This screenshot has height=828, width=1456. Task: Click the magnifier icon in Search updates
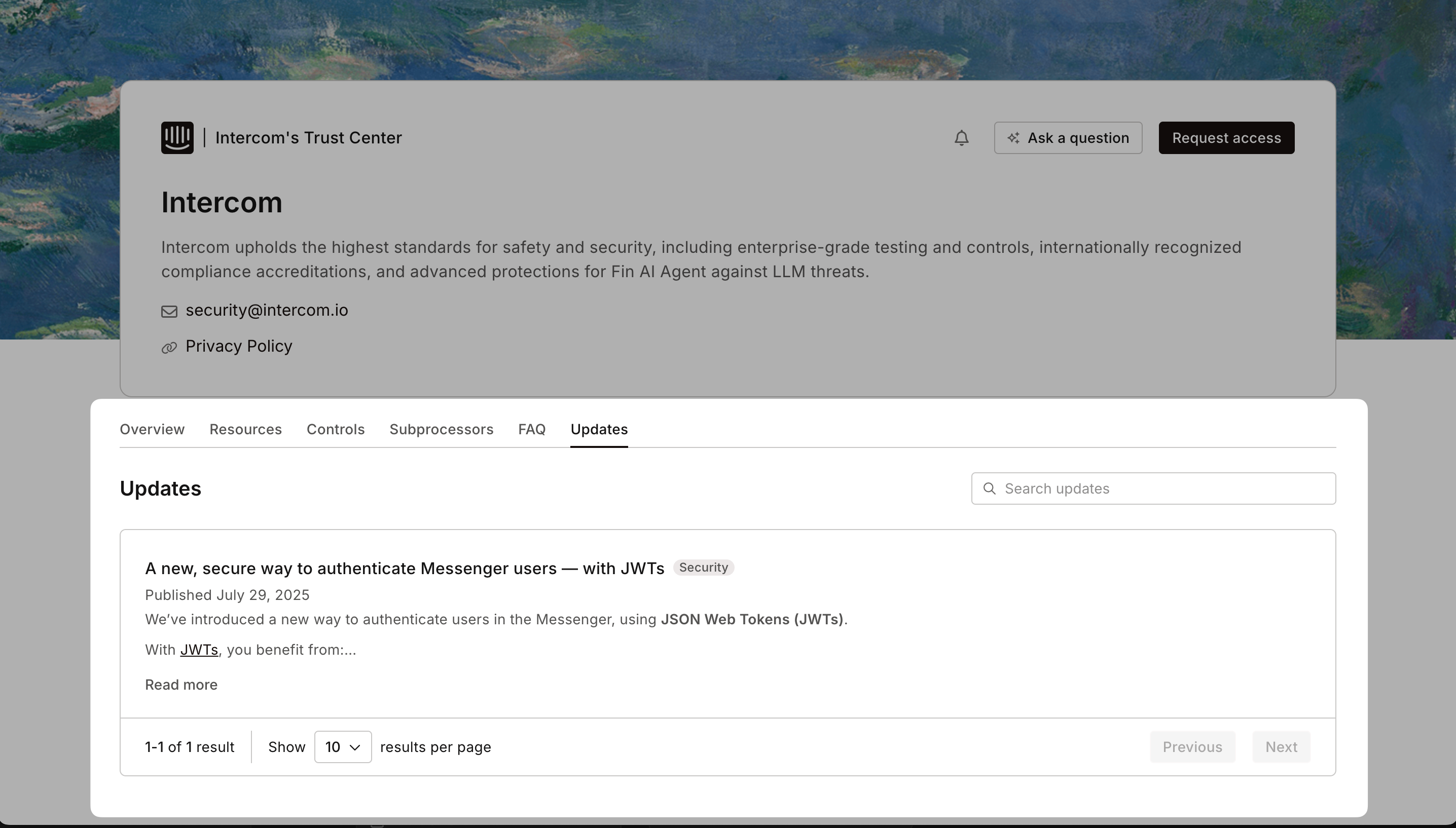pyautogui.click(x=989, y=488)
